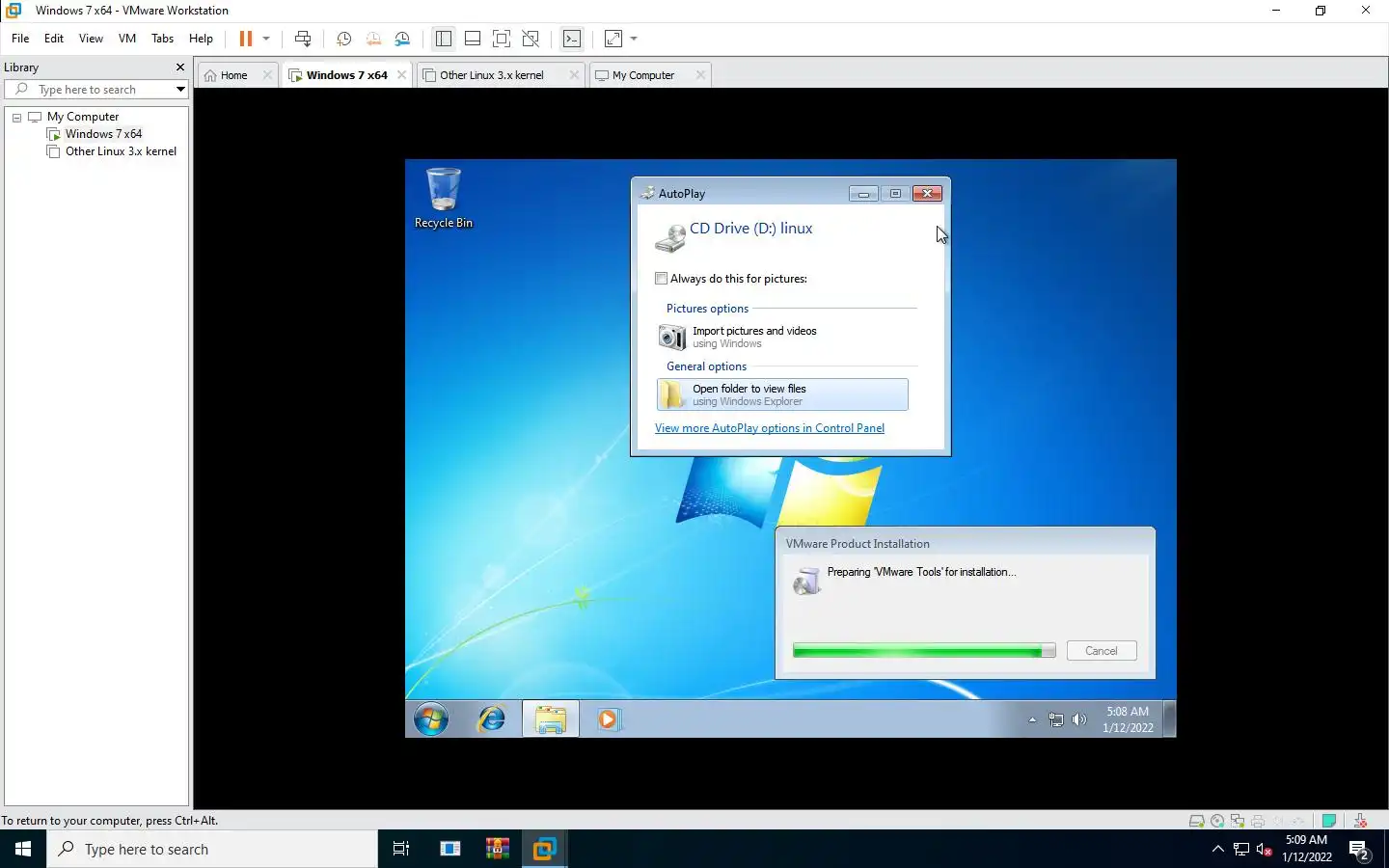Open View more AutoPlay options in Control Panel
This screenshot has height=868, width=1389.
point(770,428)
